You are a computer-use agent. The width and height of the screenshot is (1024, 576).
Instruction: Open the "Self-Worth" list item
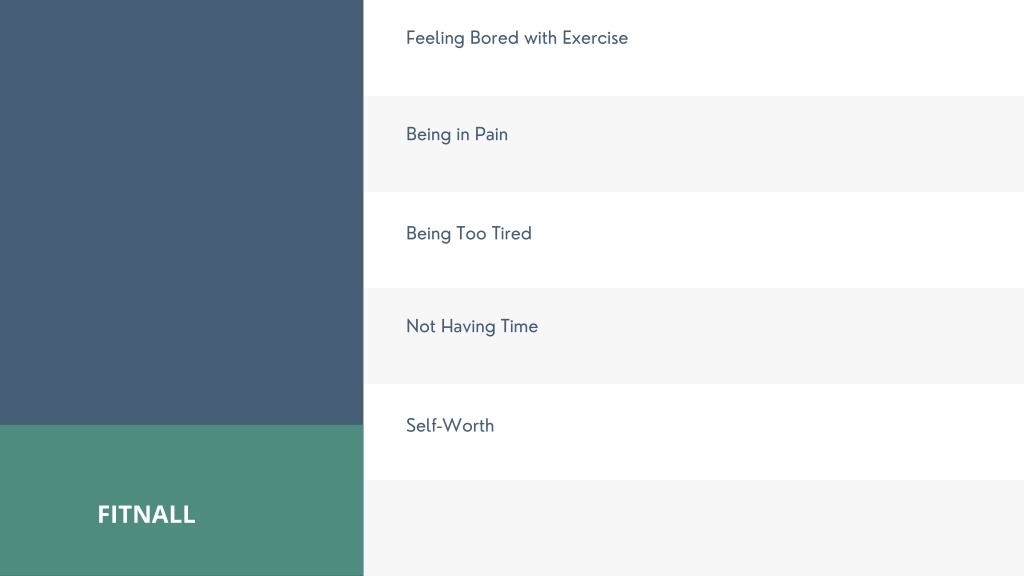click(x=694, y=432)
